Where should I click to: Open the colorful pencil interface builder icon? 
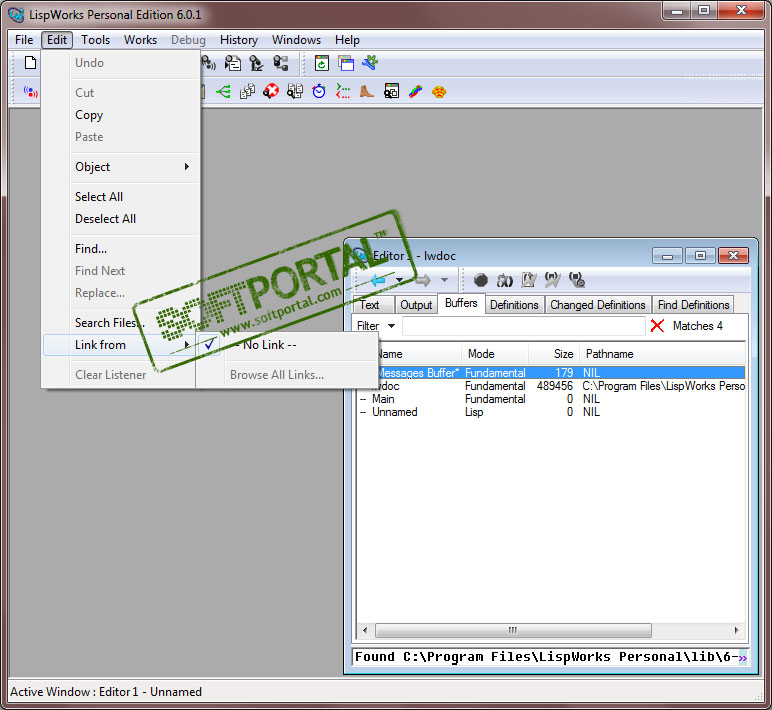click(x=415, y=91)
